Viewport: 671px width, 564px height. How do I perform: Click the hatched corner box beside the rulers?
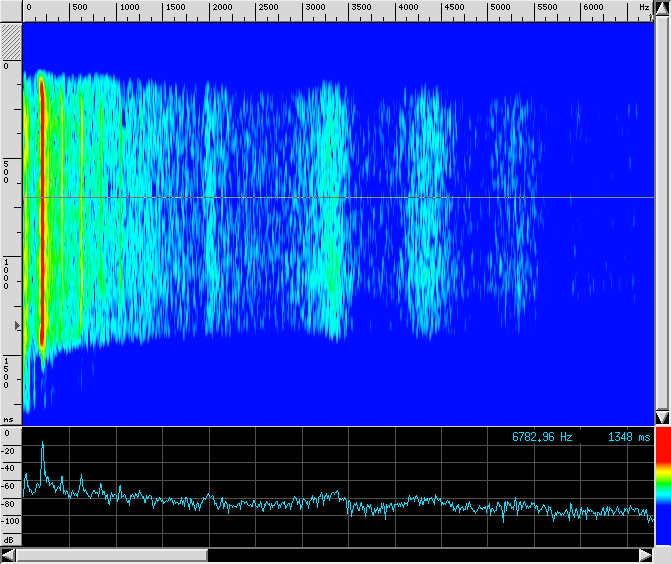(x=10, y=42)
